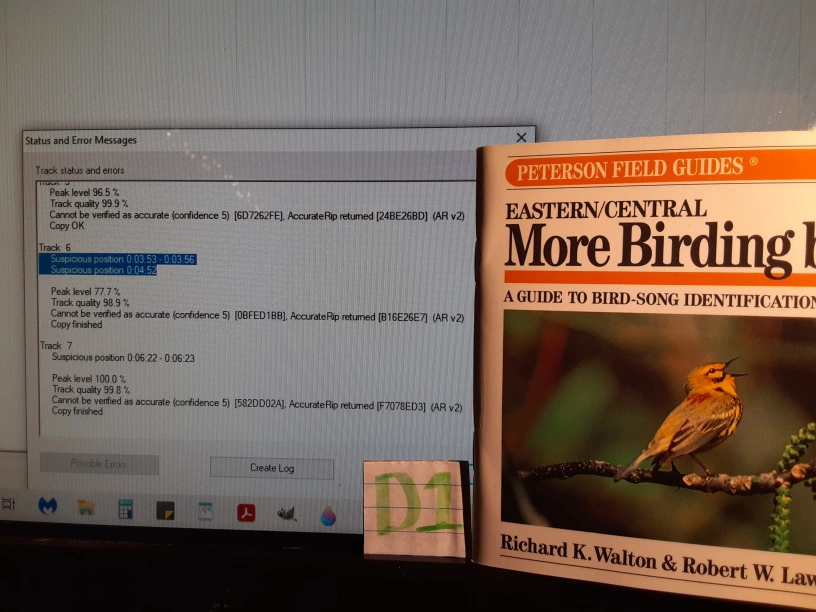Viewport: 816px width, 612px height.
Task: Open Adobe Acrobat from the taskbar
Action: [246, 513]
